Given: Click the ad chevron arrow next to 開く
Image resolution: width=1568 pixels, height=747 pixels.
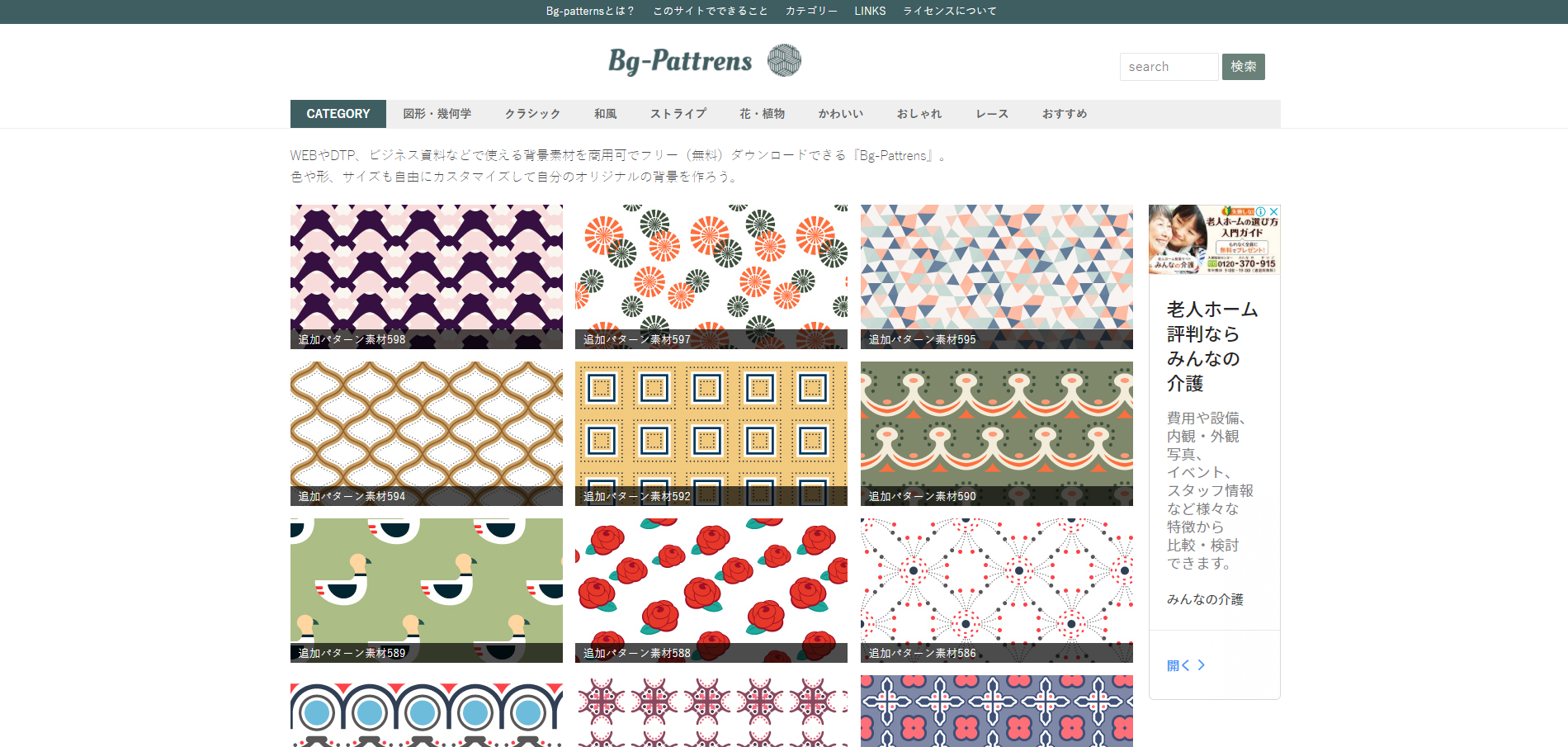Looking at the screenshot, I should coord(1202,665).
